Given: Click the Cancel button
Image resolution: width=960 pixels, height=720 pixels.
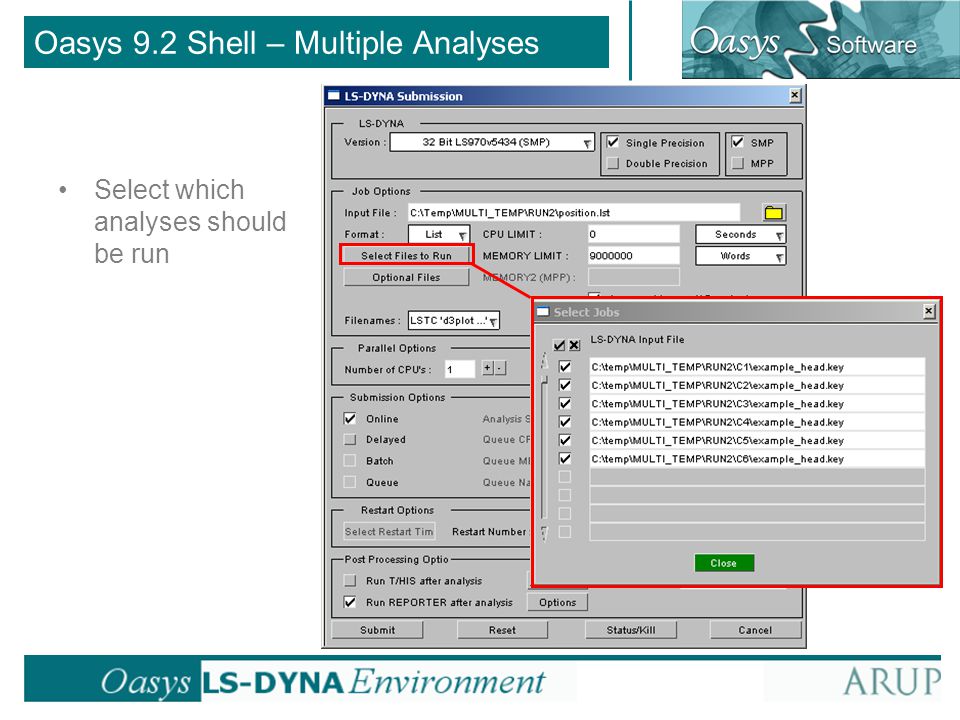Looking at the screenshot, I should [x=756, y=630].
